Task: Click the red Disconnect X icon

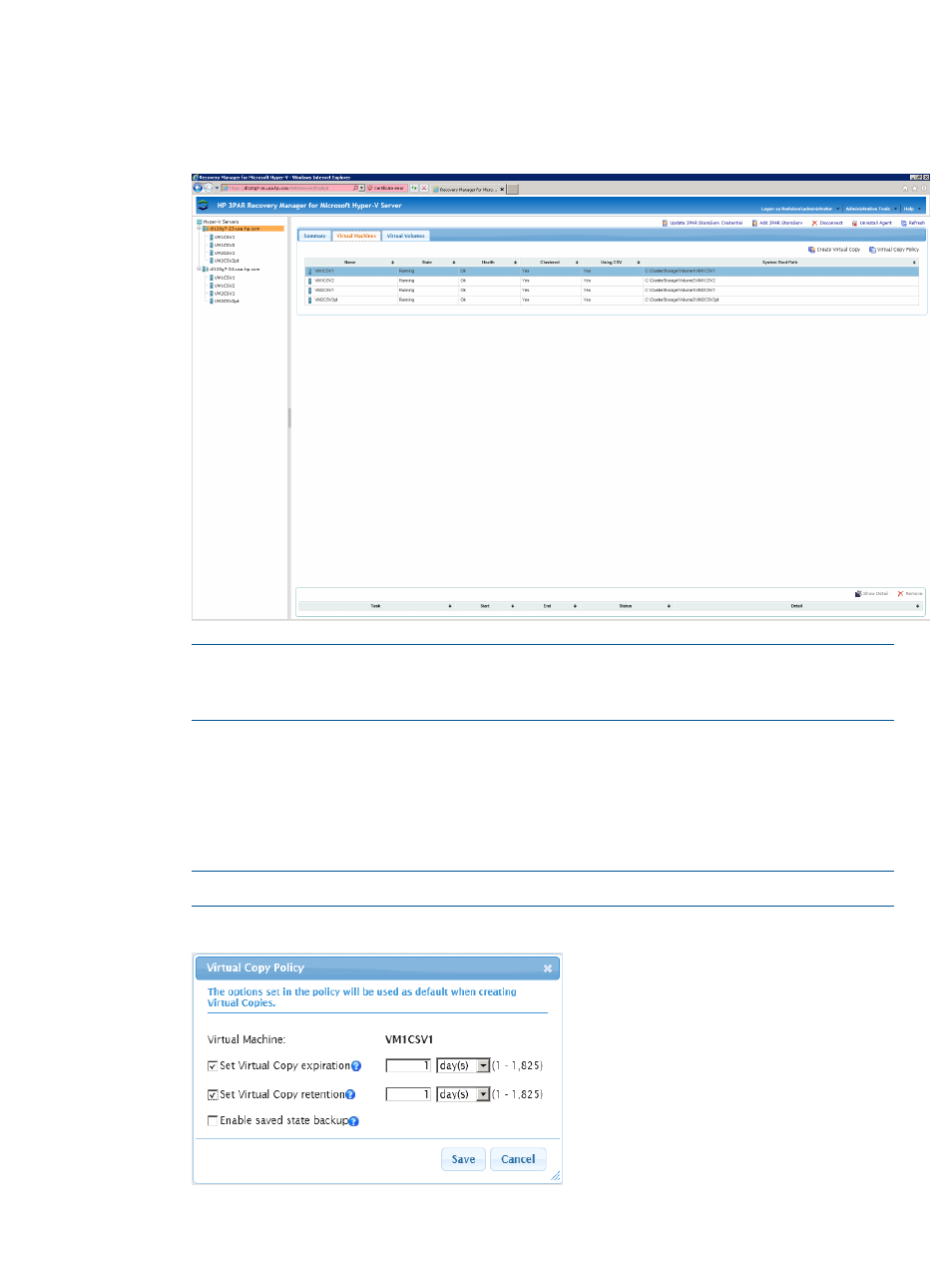Action: 815,223
